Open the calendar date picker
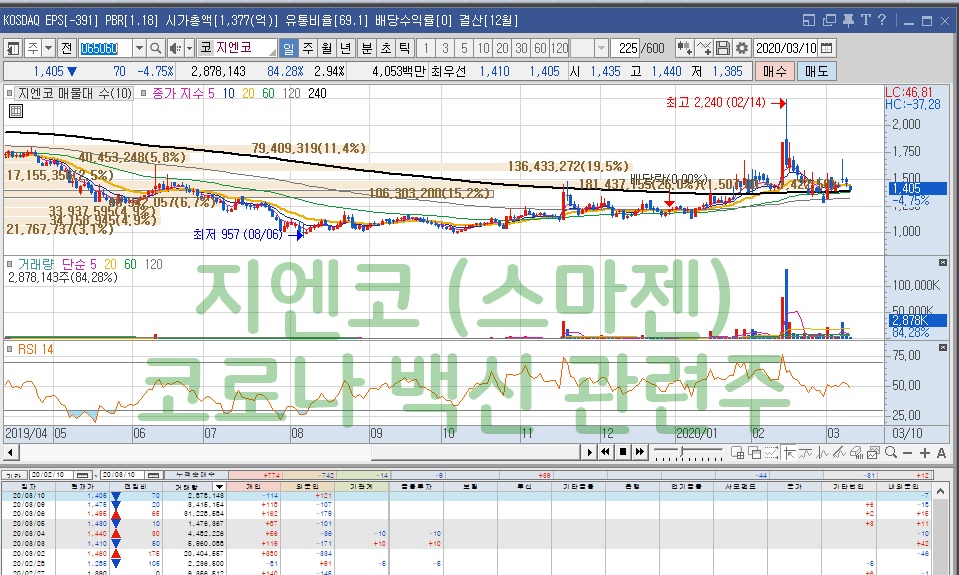This screenshot has height=575, width=959. tap(826, 48)
